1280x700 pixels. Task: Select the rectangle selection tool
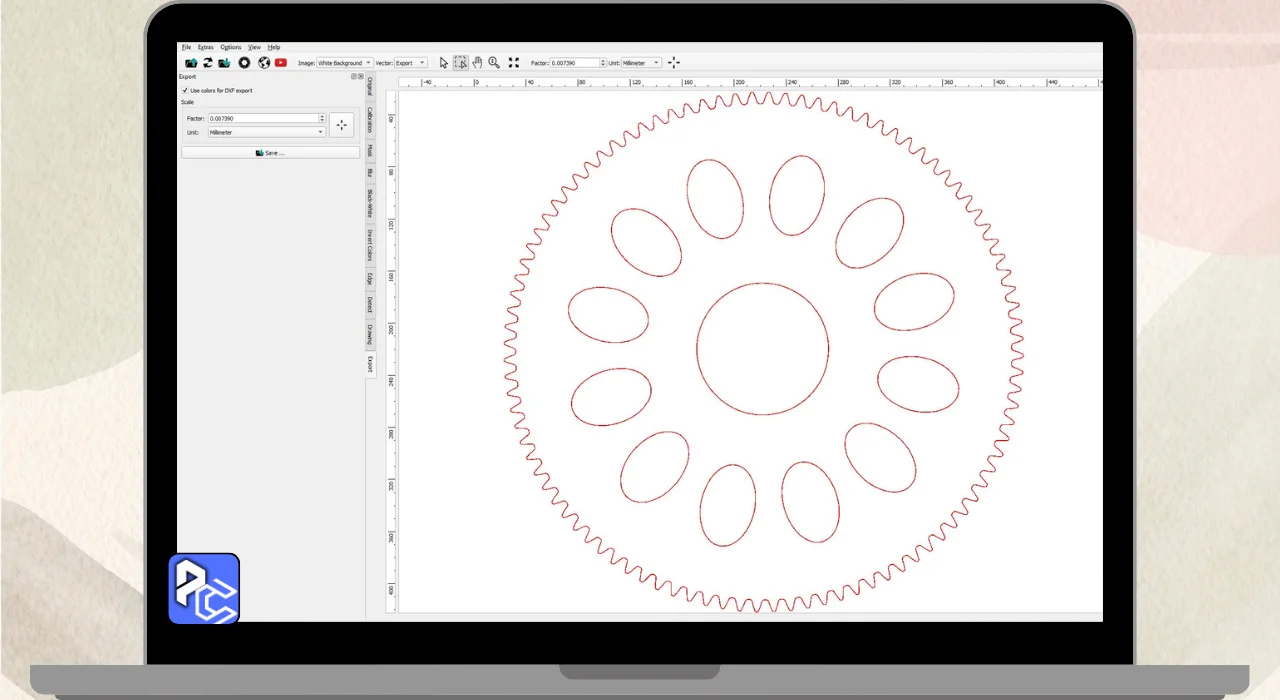(x=460, y=63)
